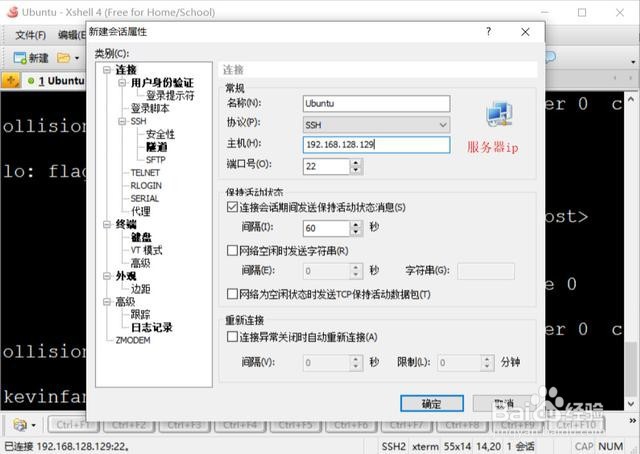
Task: Click the xterm status bar entry
Action: pos(425,447)
